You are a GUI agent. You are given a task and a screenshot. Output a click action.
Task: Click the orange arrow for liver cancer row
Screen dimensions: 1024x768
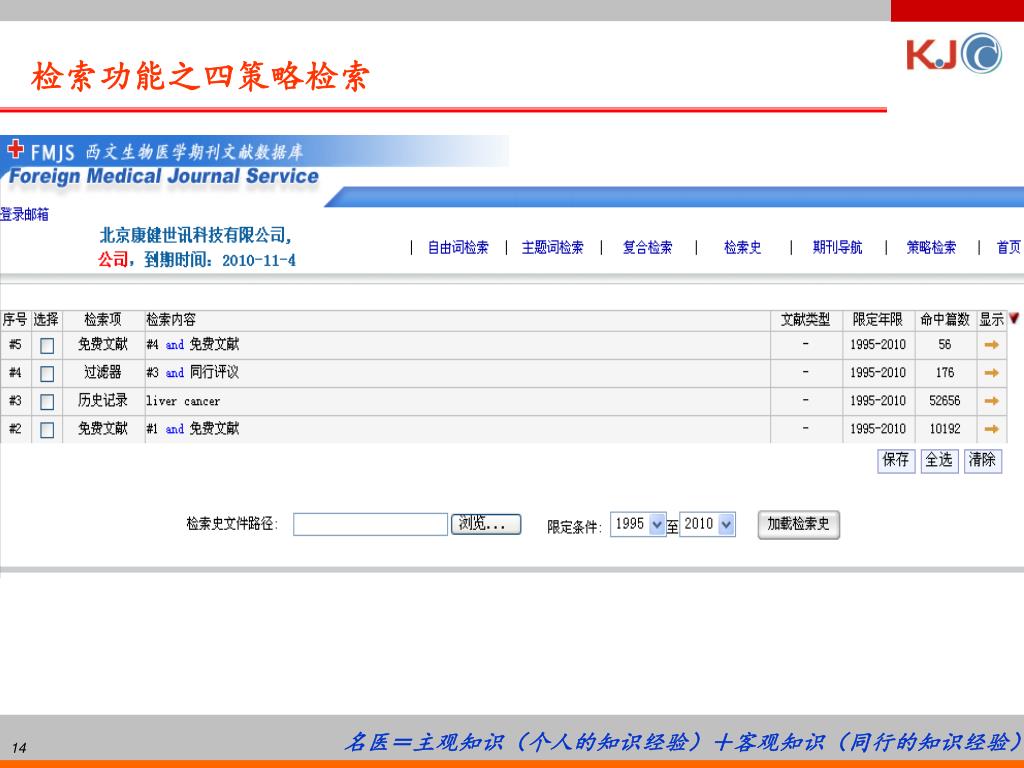click(x=991, y=401)
